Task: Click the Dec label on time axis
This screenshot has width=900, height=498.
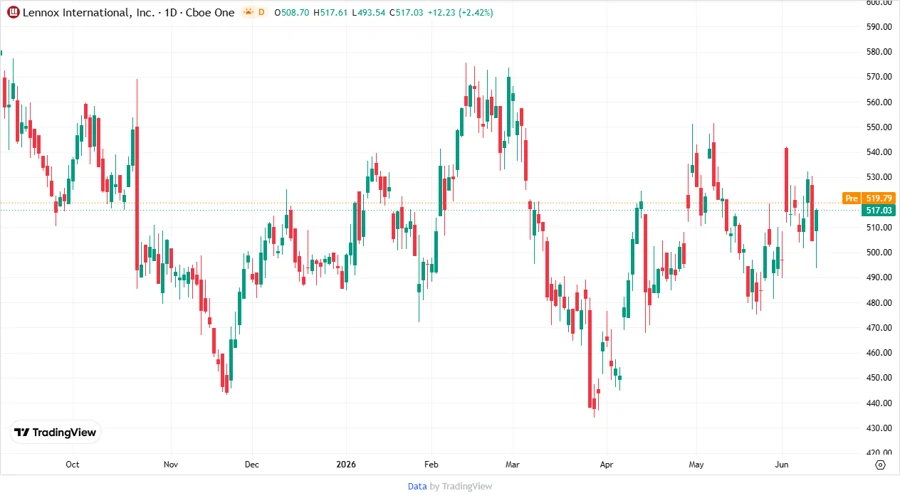Action: [251, 464]
